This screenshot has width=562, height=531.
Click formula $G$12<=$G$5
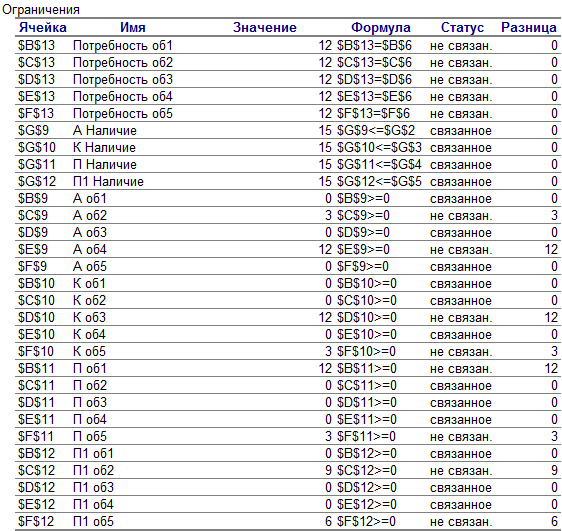point(379,181)
